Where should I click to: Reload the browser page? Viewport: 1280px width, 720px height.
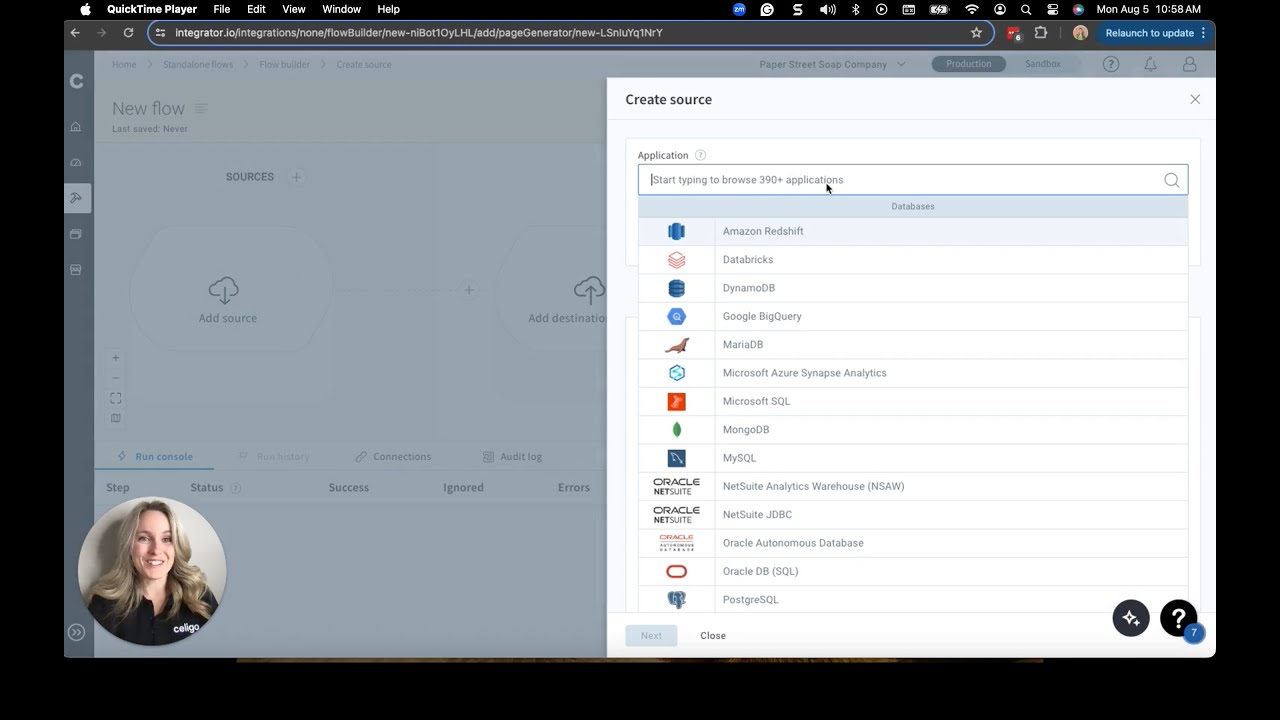click(x=128, y=33)
